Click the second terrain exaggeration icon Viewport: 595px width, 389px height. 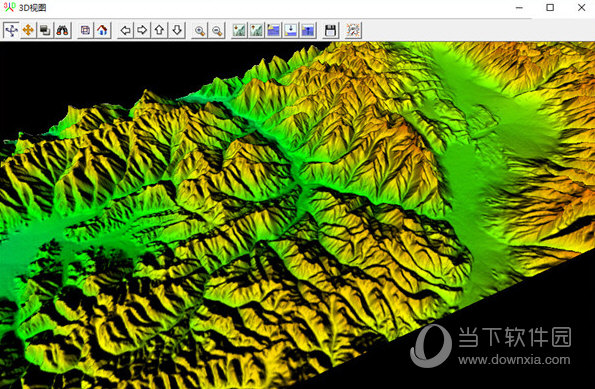point(257,30)
